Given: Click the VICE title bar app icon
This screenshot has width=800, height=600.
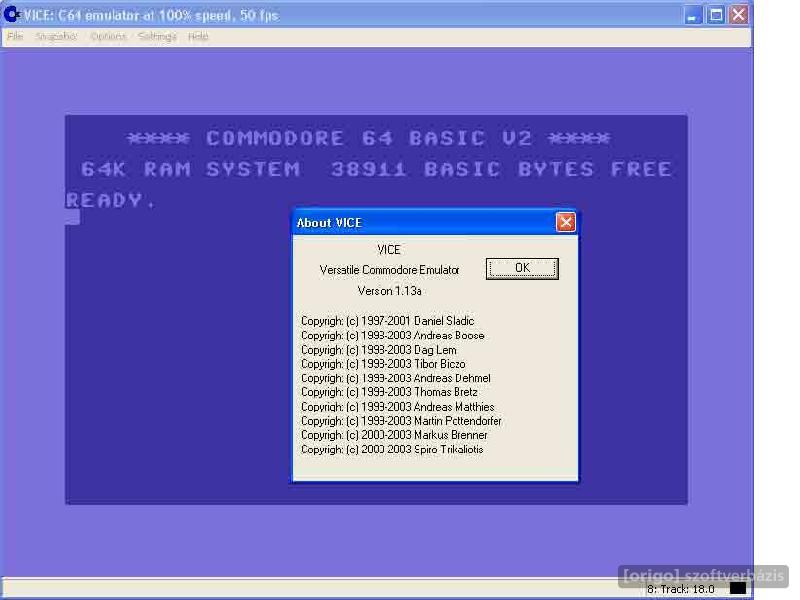Looking at the screenshot, I should point(11,14).
